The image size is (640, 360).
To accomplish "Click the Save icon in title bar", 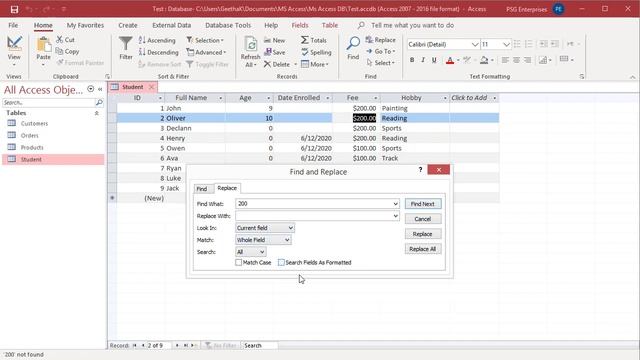I will click(x=14, y=9).
